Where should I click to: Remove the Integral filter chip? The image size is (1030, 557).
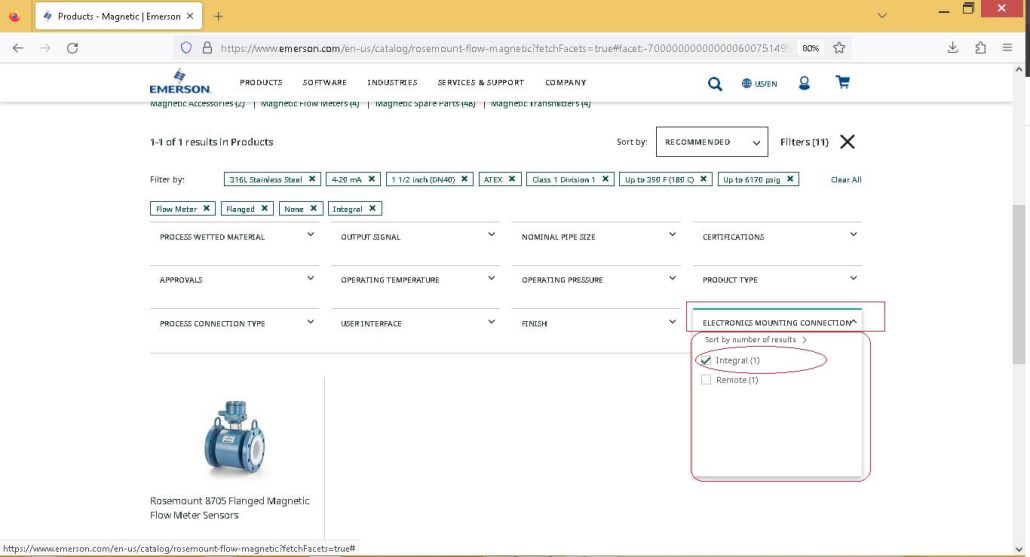[372, 208]
